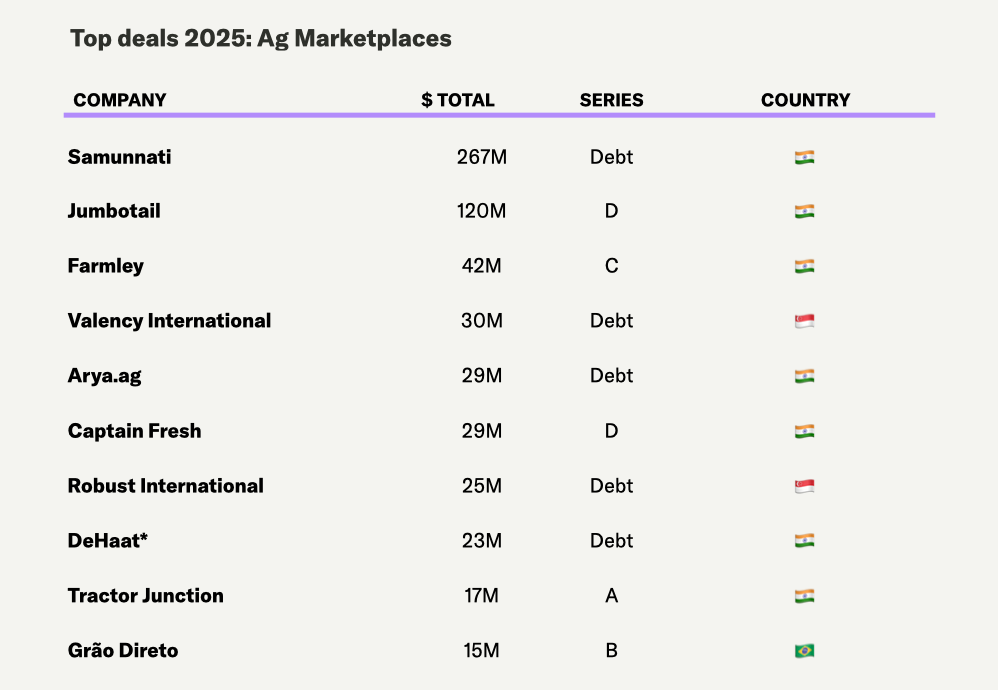The width and height of the screenshot is (998, 690).
Task: Click the India flag in Jumbotail row
Action: pos(804,211)
